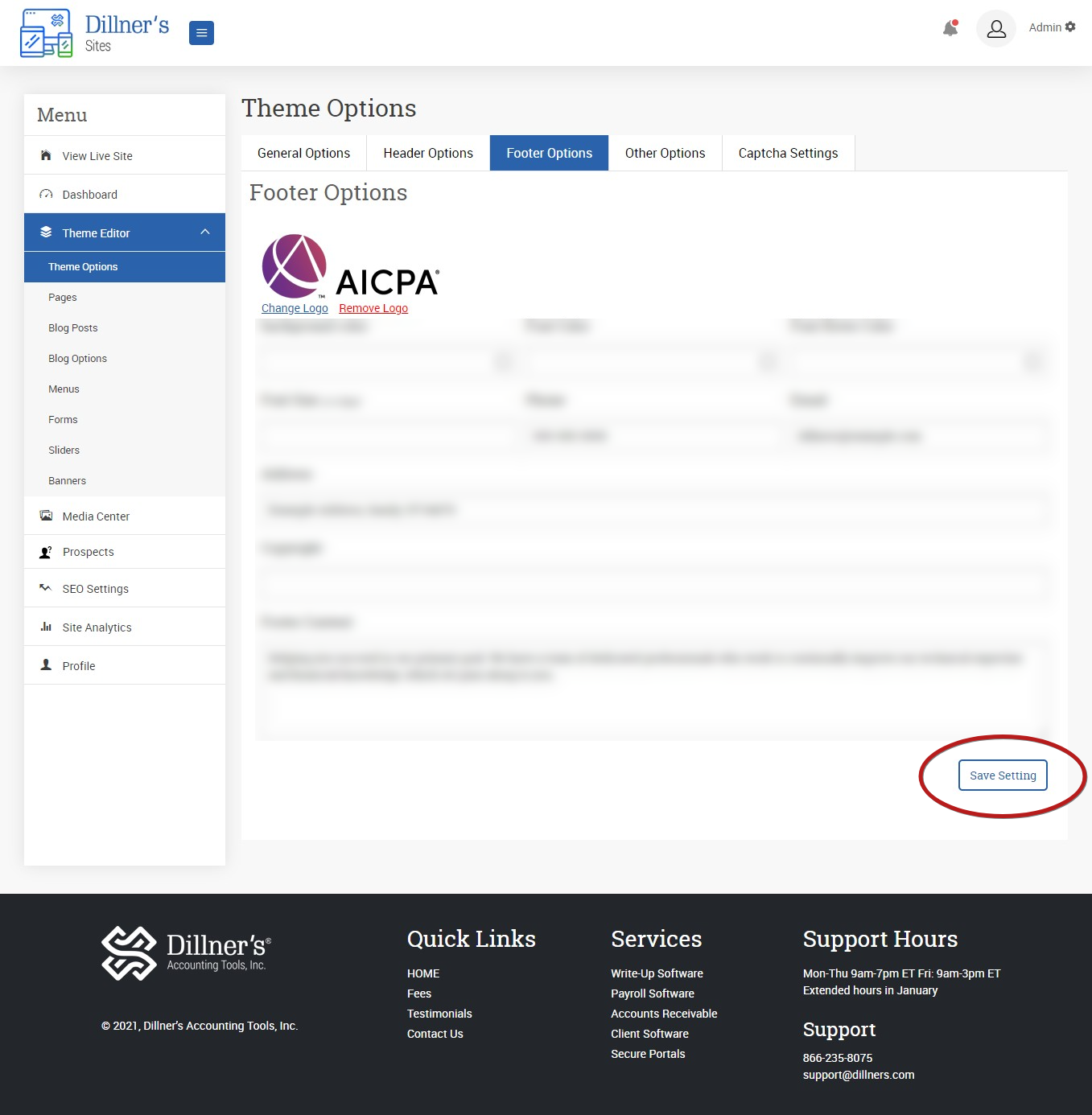
Task: Click the hamburger menu toggle button
Action: click(x=201, y=33)
